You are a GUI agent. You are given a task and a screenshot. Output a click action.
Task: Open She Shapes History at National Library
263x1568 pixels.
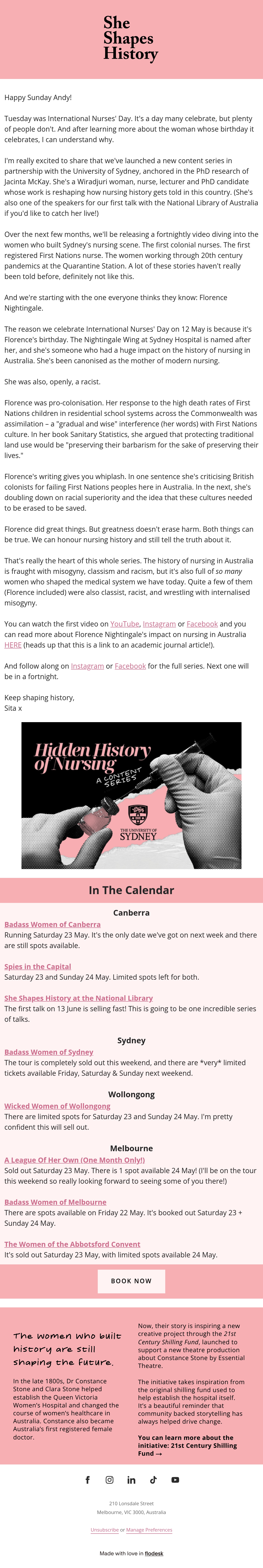pyautogui.click(x=78, y=998)
